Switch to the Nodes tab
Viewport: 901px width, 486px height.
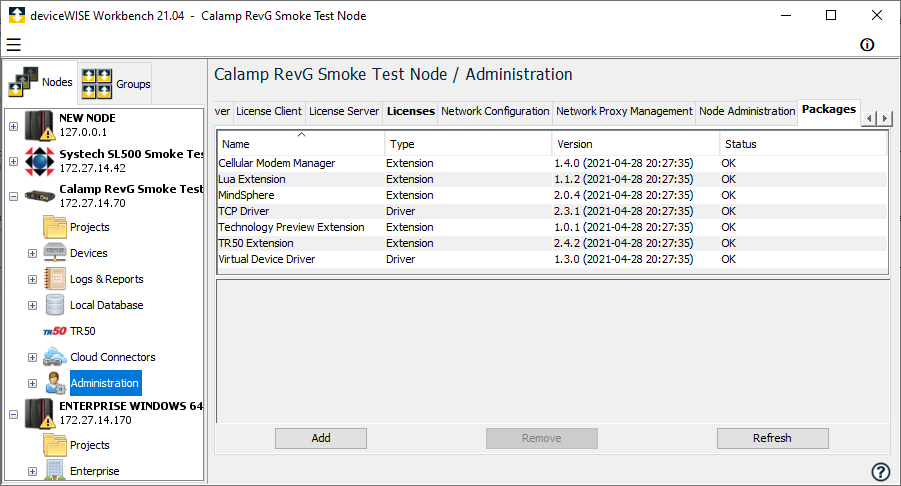pyautogui.click(x=41, y=82)
